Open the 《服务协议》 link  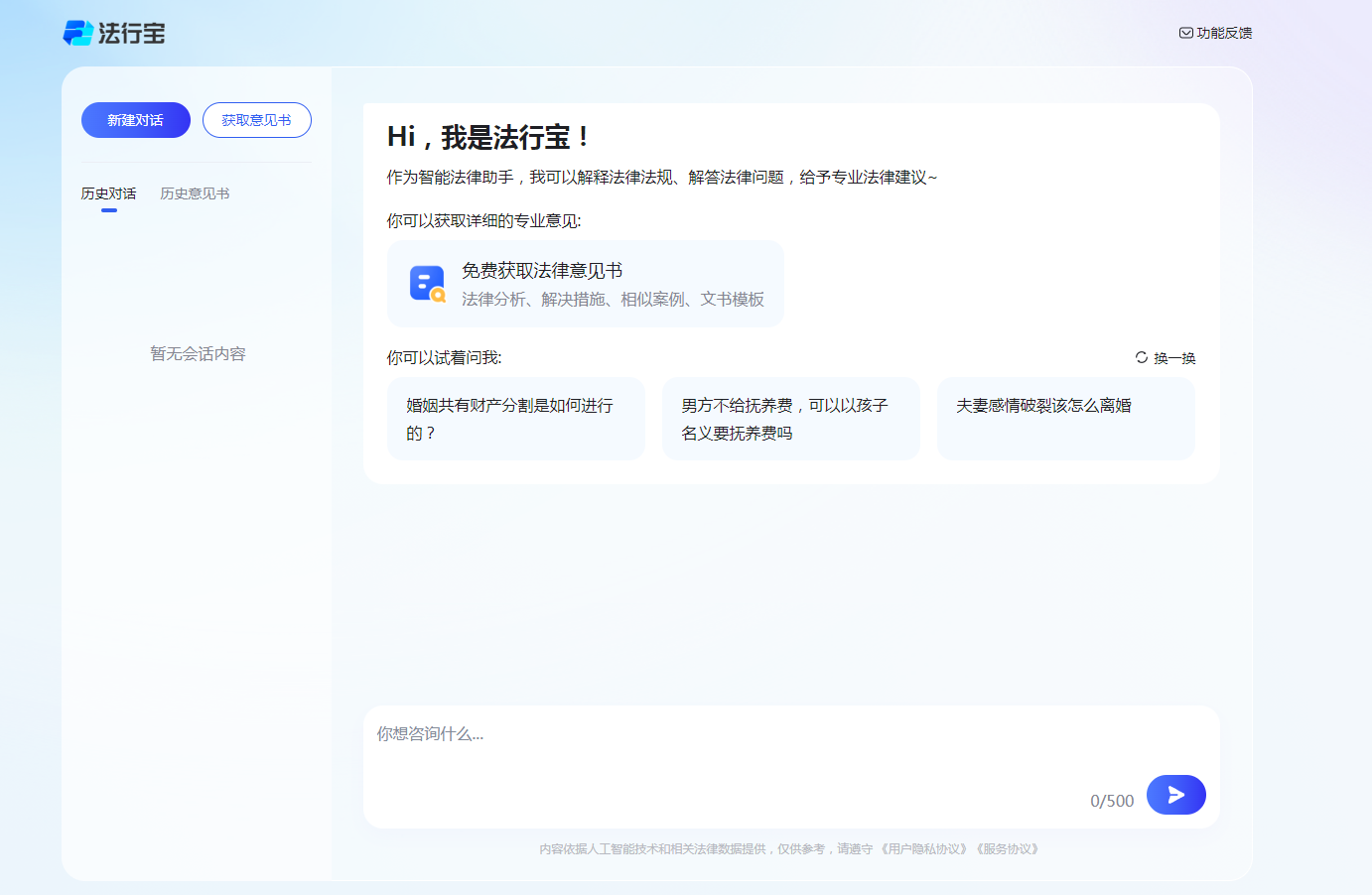1008,849
